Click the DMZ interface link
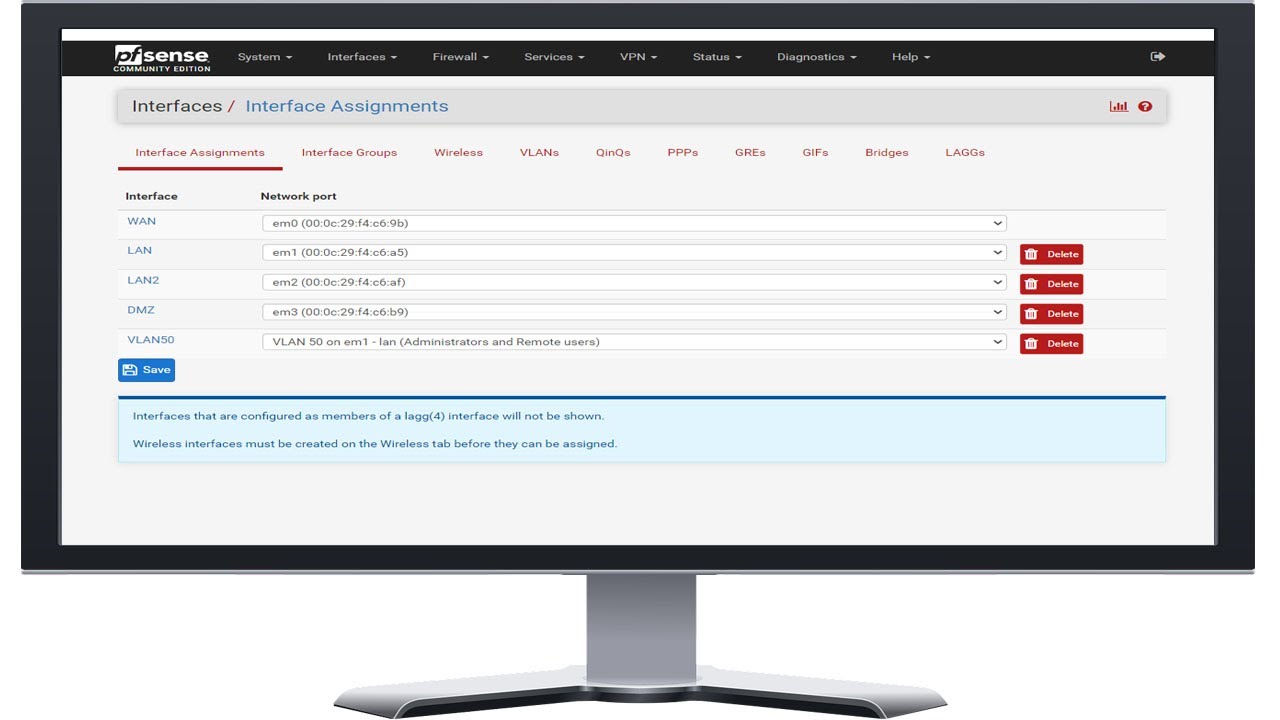The image size is (1280, 720). point(141,310)
